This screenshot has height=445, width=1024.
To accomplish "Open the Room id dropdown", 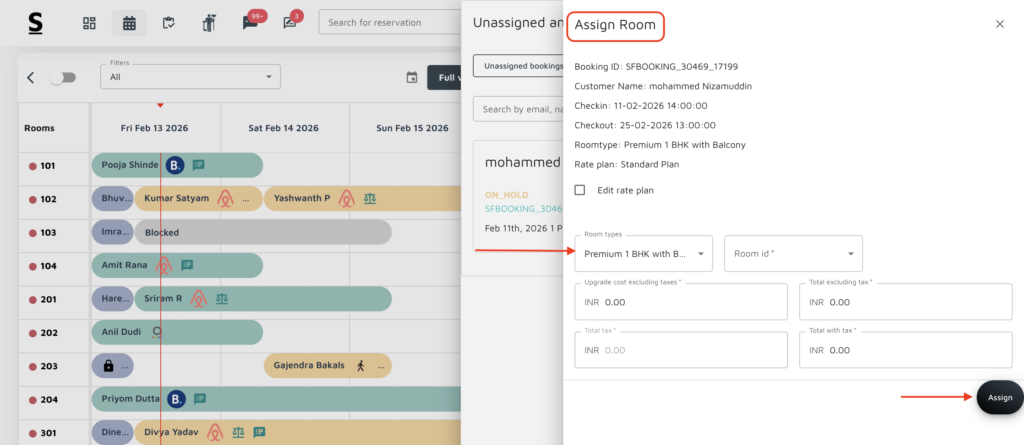I will (792, 254).
